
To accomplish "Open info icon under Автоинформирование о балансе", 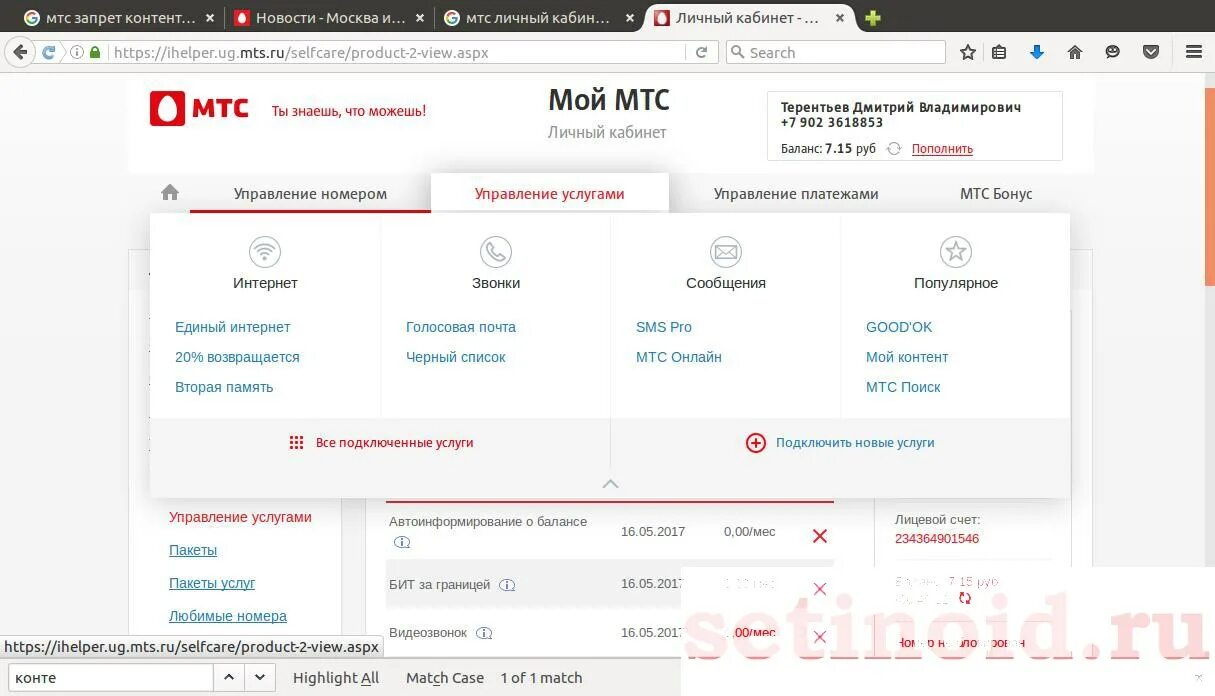I will [x=402, y=543].
